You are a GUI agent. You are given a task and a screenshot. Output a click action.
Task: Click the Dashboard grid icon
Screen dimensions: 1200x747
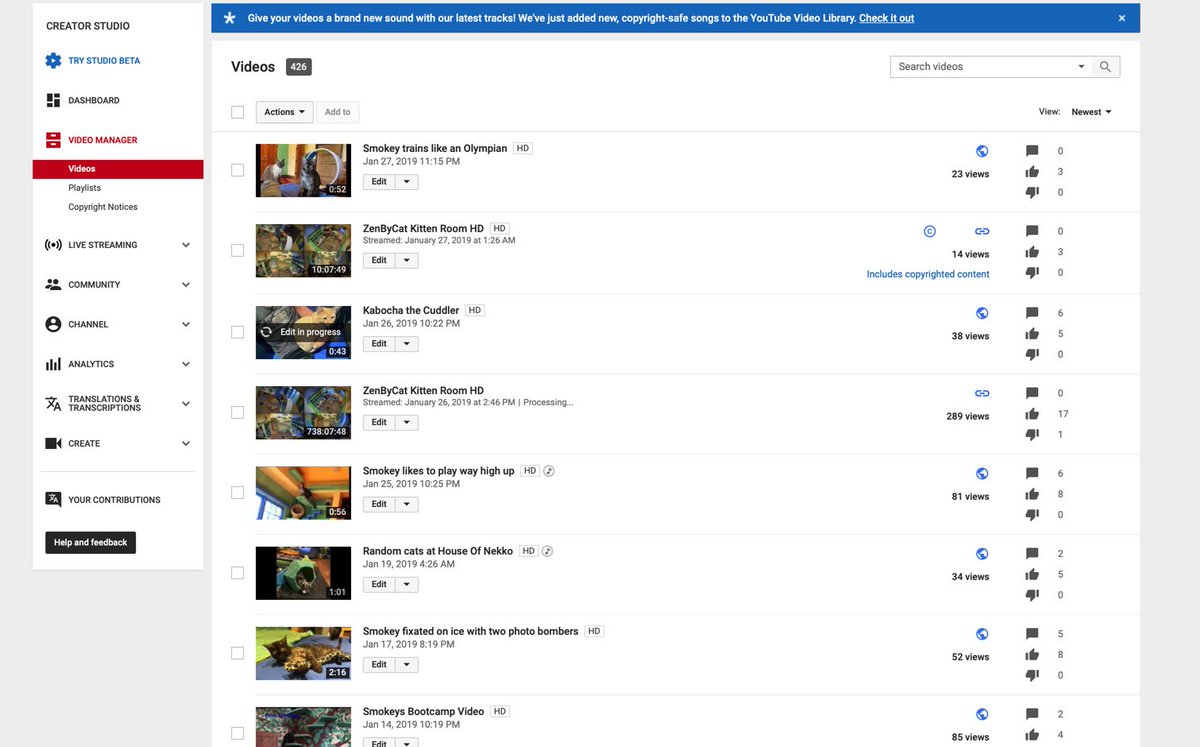click(x=53, y=101)
